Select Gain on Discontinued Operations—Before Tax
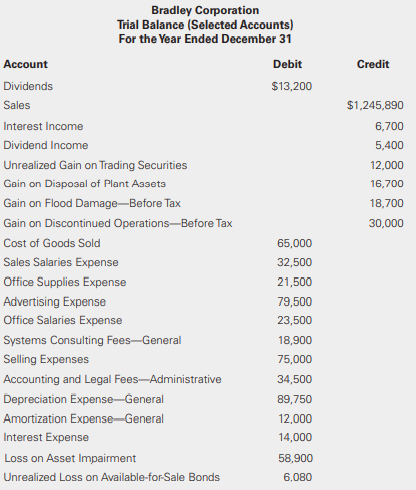The height and width of the screenshot is (490, 416). (x=118, y=223)
